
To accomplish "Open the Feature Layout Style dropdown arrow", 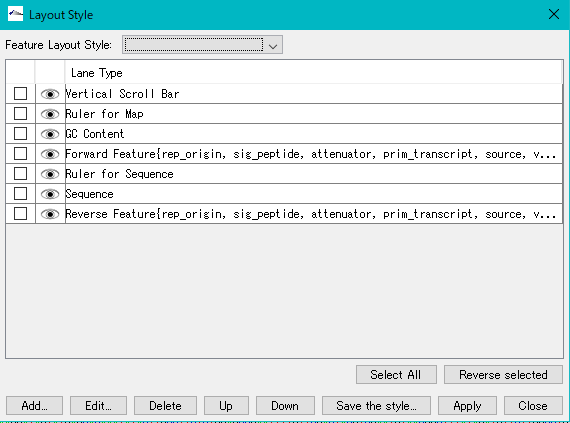I will pyautogui.click(x=273, y=45).
